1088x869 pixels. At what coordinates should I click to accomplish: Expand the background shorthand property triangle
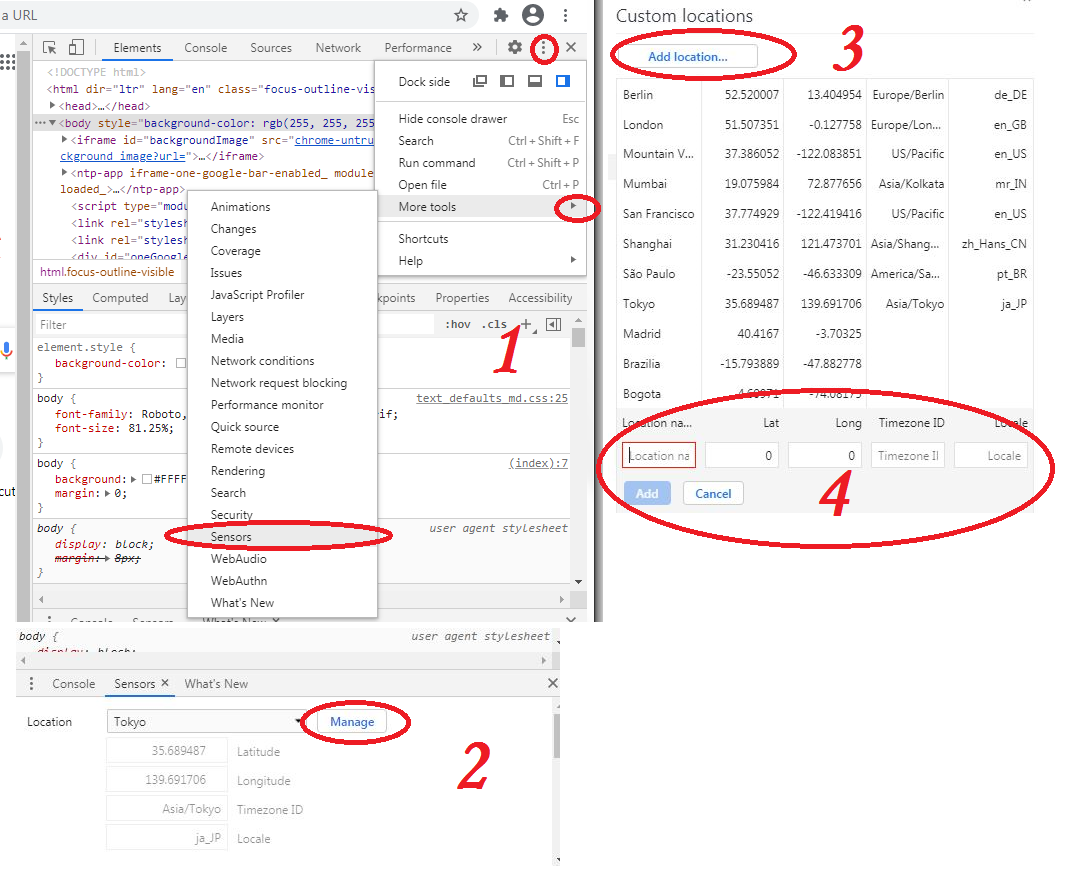(x=133, y=479)
